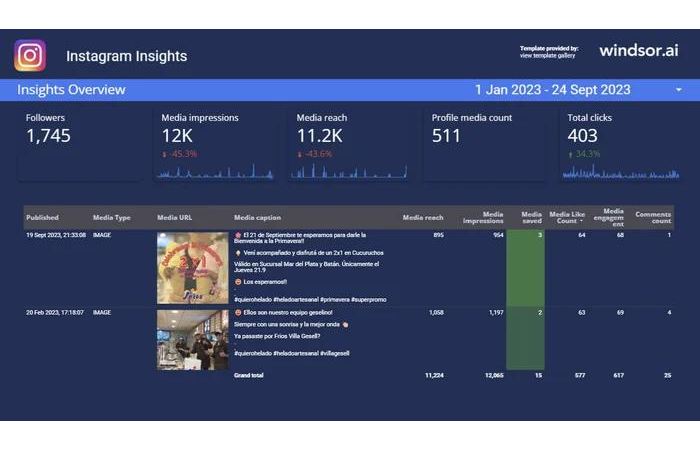700x450 pixels.
Task: Sort by the Comments count column header
Action: click(x=653, y=217)
